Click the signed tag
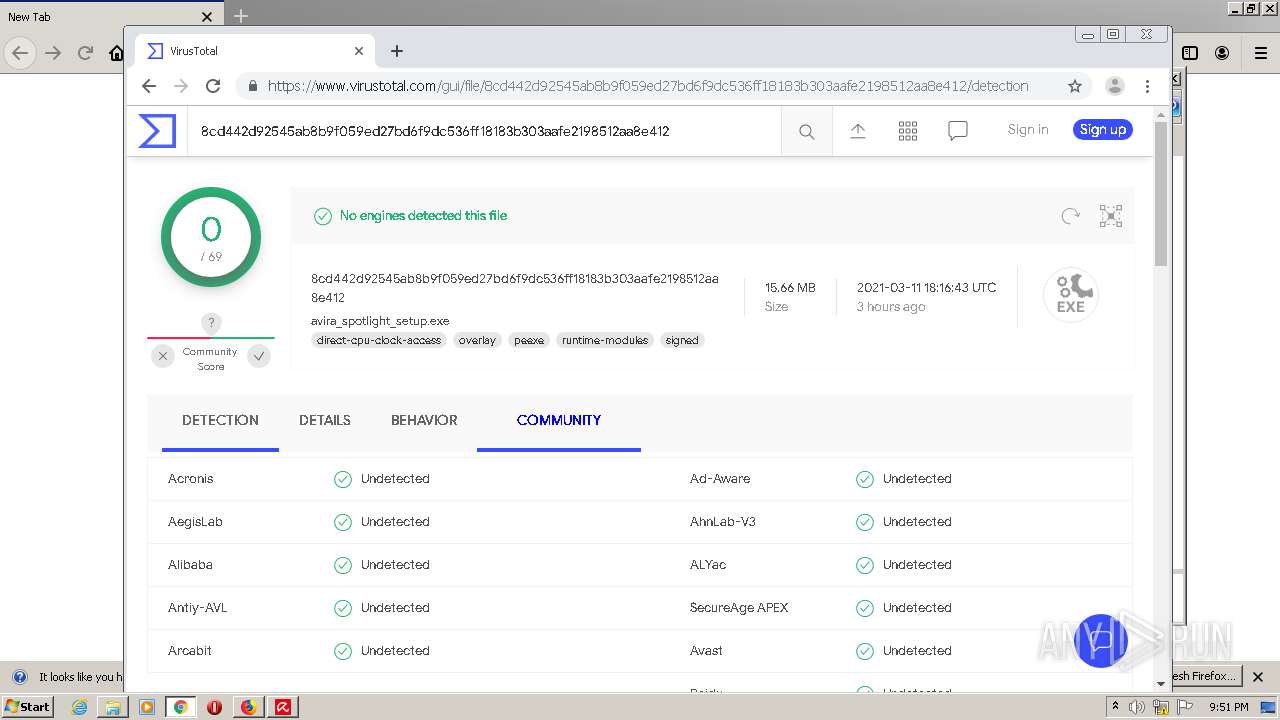This screenshot has width=1280, height=720. point(682,340)
